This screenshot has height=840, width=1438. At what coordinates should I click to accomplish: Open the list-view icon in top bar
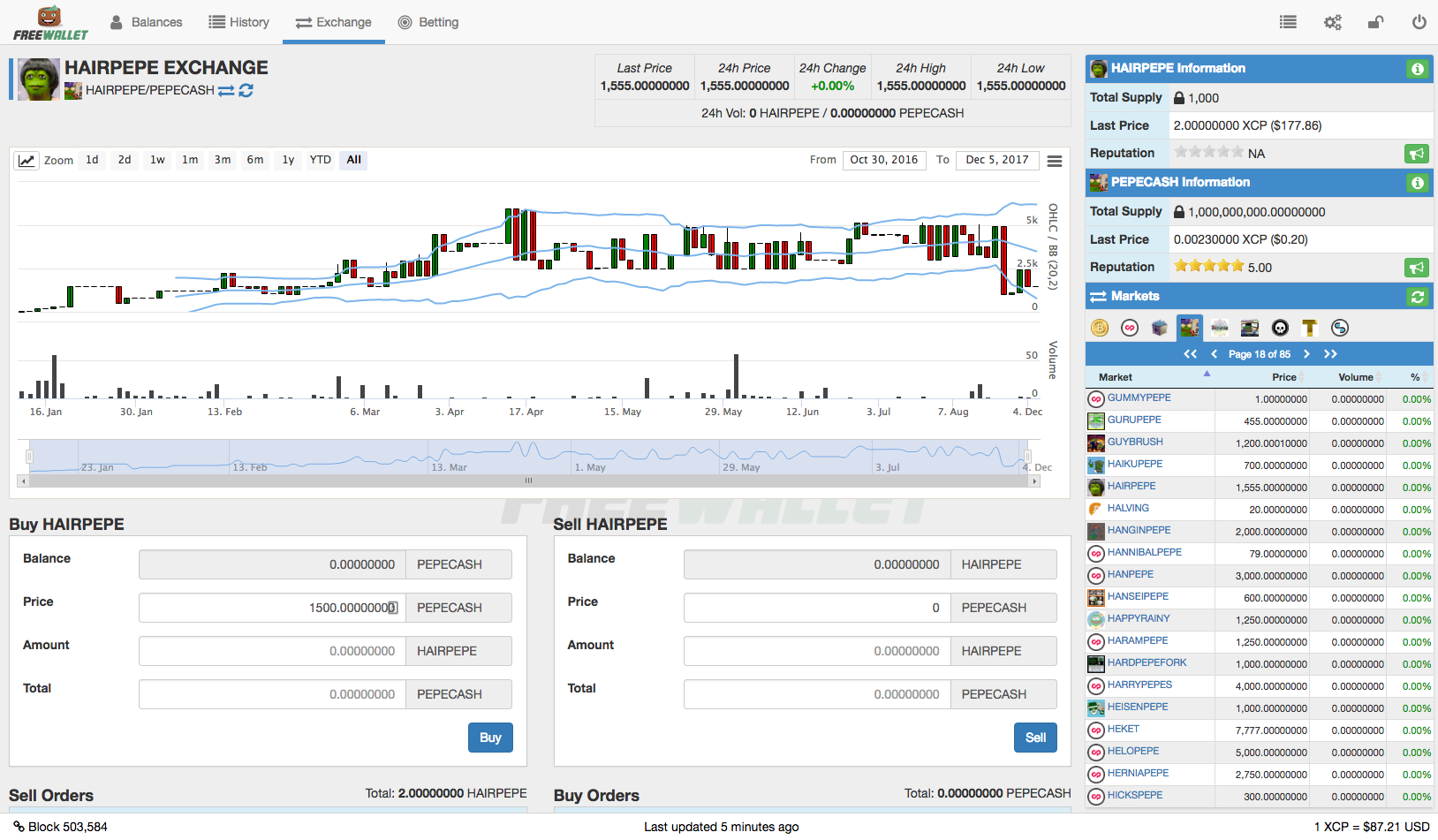[1288, 22]
